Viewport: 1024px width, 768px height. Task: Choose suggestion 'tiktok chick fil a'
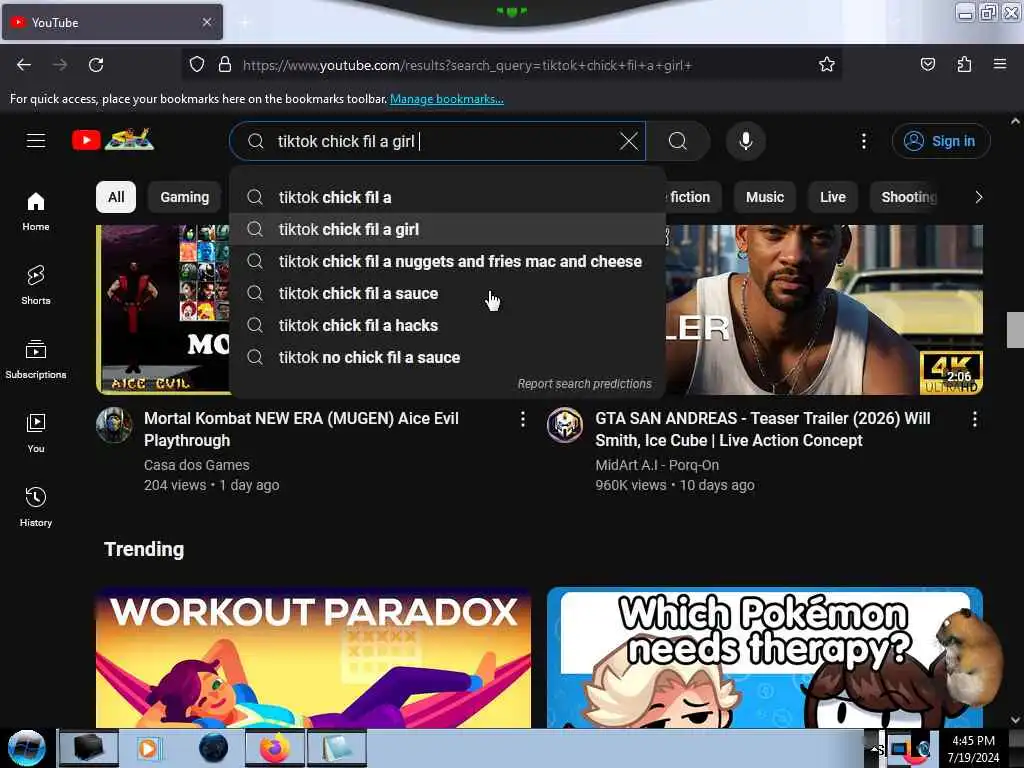pyautogui.click(x=447, y=197)
